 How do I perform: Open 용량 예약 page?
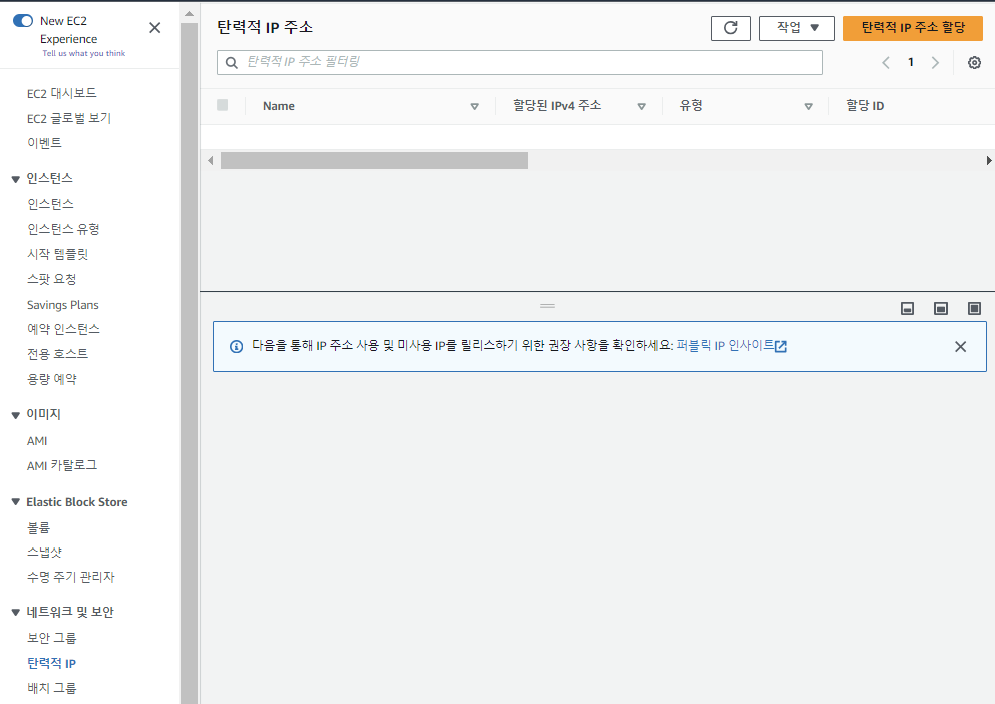pyautogui.click(x=51, y=379)
